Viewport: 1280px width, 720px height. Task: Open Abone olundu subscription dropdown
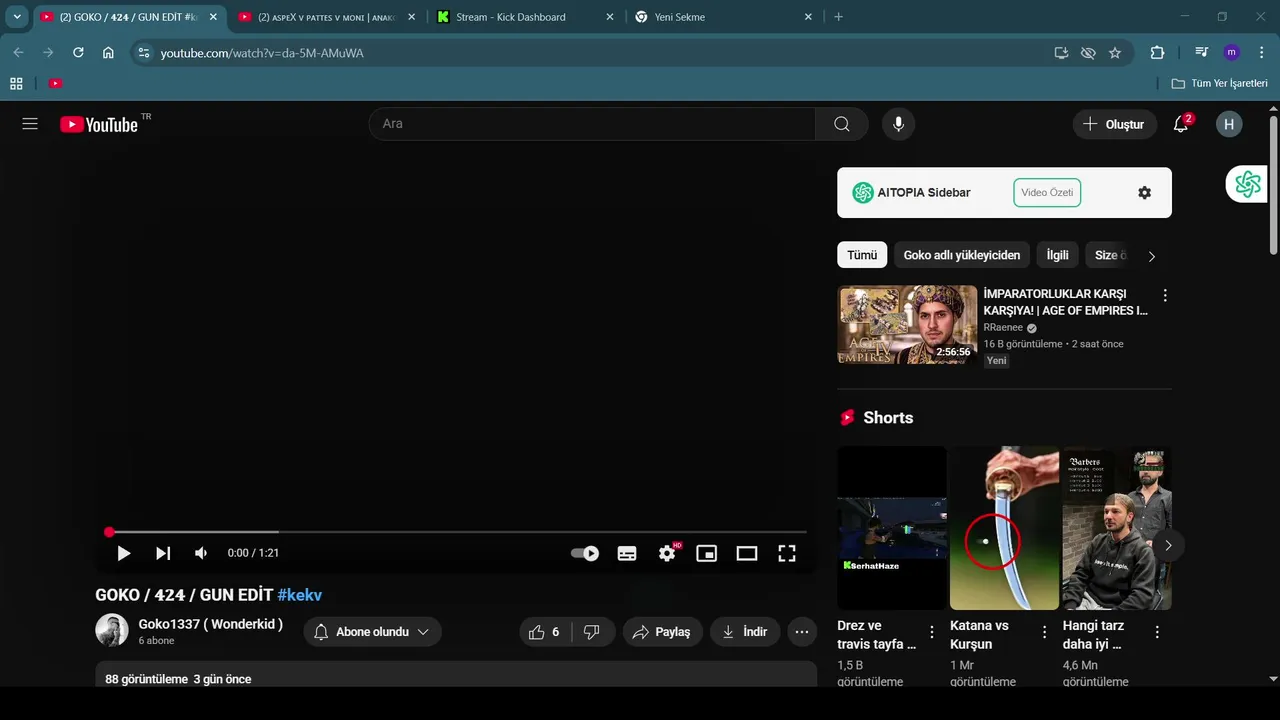click(x=372, y=632)
